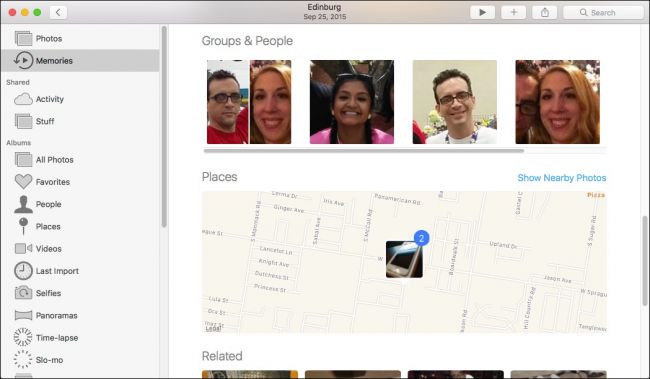Select the Memories clock icon
Screen dimensions: 650x379
click(x=23, y=60)
